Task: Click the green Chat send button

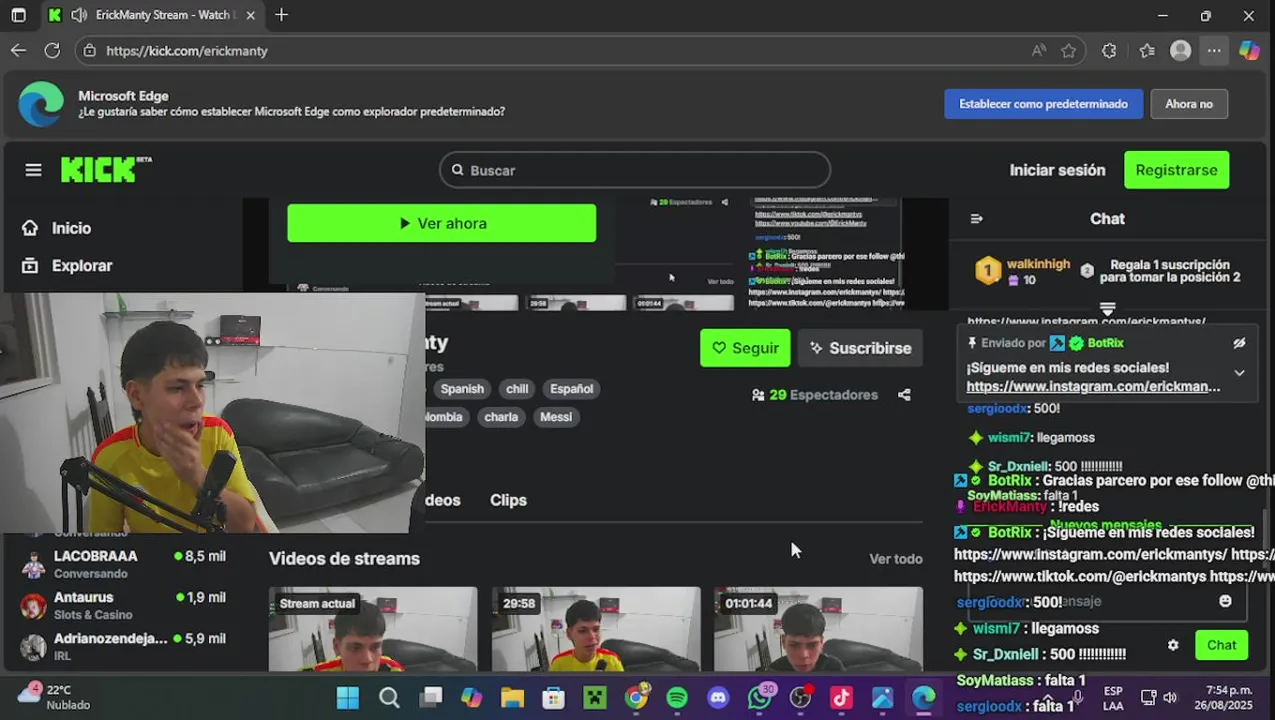Action: 1221,645
